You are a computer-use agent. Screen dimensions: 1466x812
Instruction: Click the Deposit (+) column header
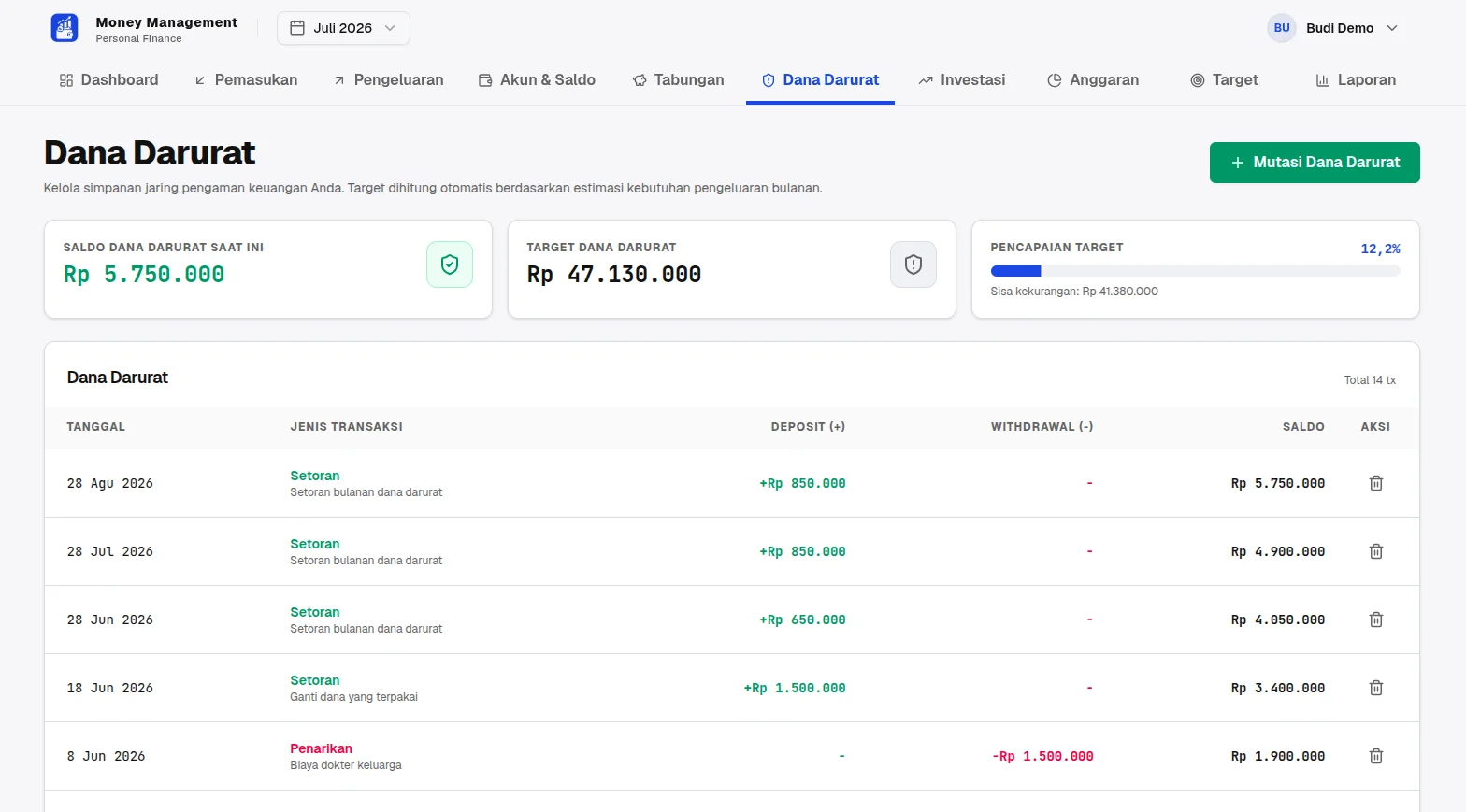pos(808,427)
